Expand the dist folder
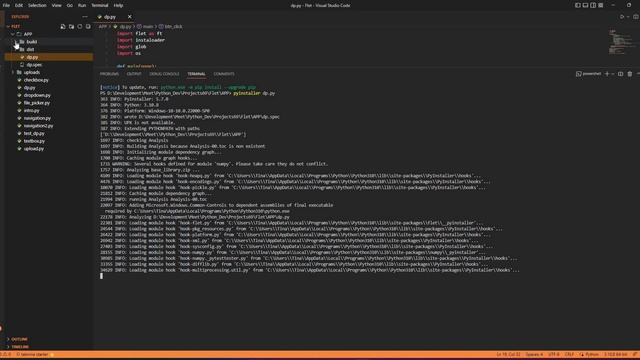This screenshot has width=640, height=360. pyautogui.click(x=30, y=49)
